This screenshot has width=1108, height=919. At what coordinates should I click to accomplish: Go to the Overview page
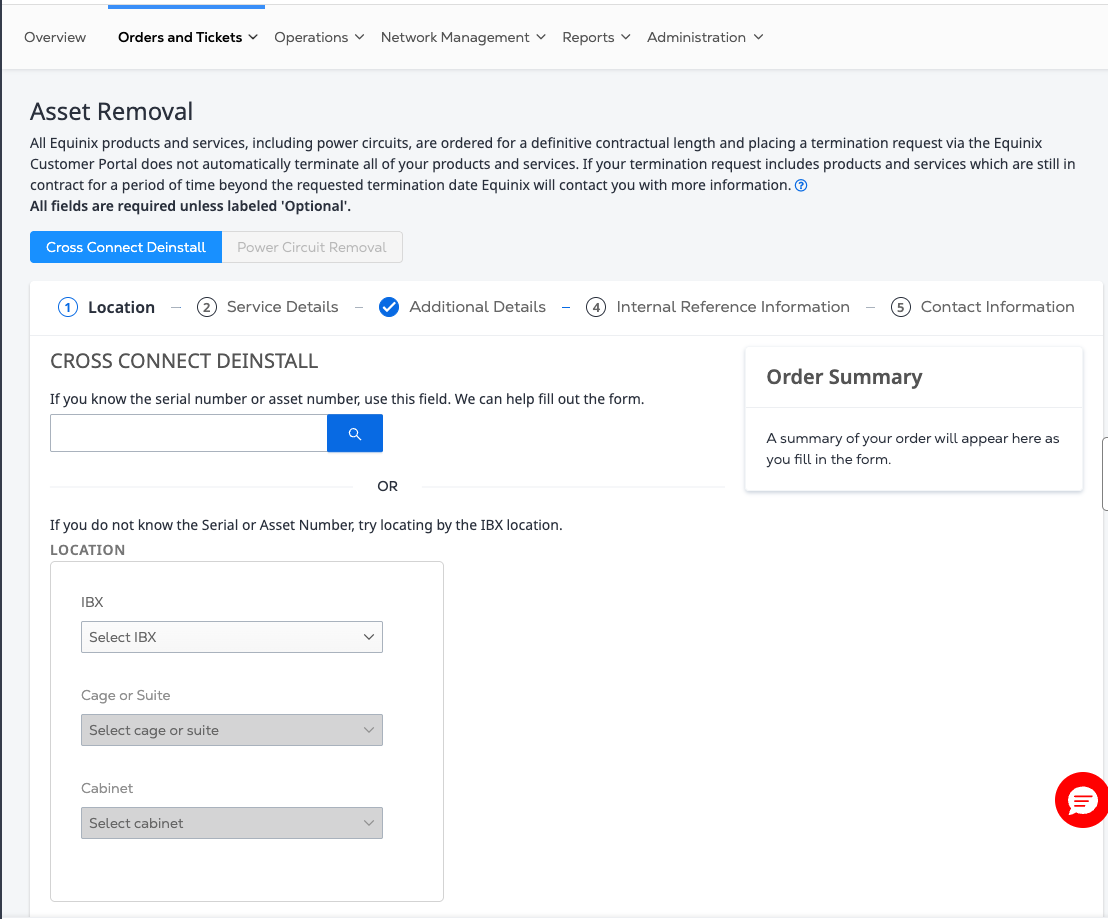55,37
